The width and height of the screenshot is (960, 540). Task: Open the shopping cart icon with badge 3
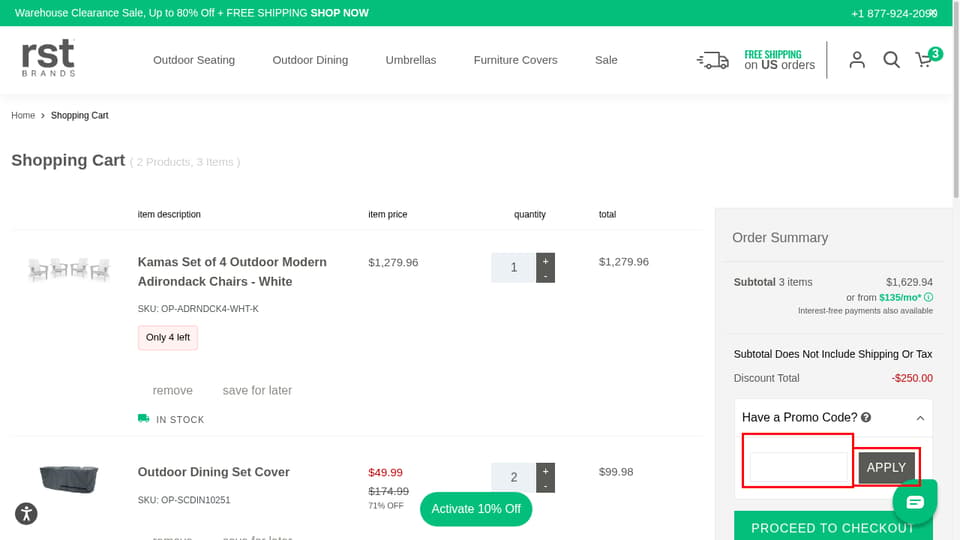pos(927,58)
